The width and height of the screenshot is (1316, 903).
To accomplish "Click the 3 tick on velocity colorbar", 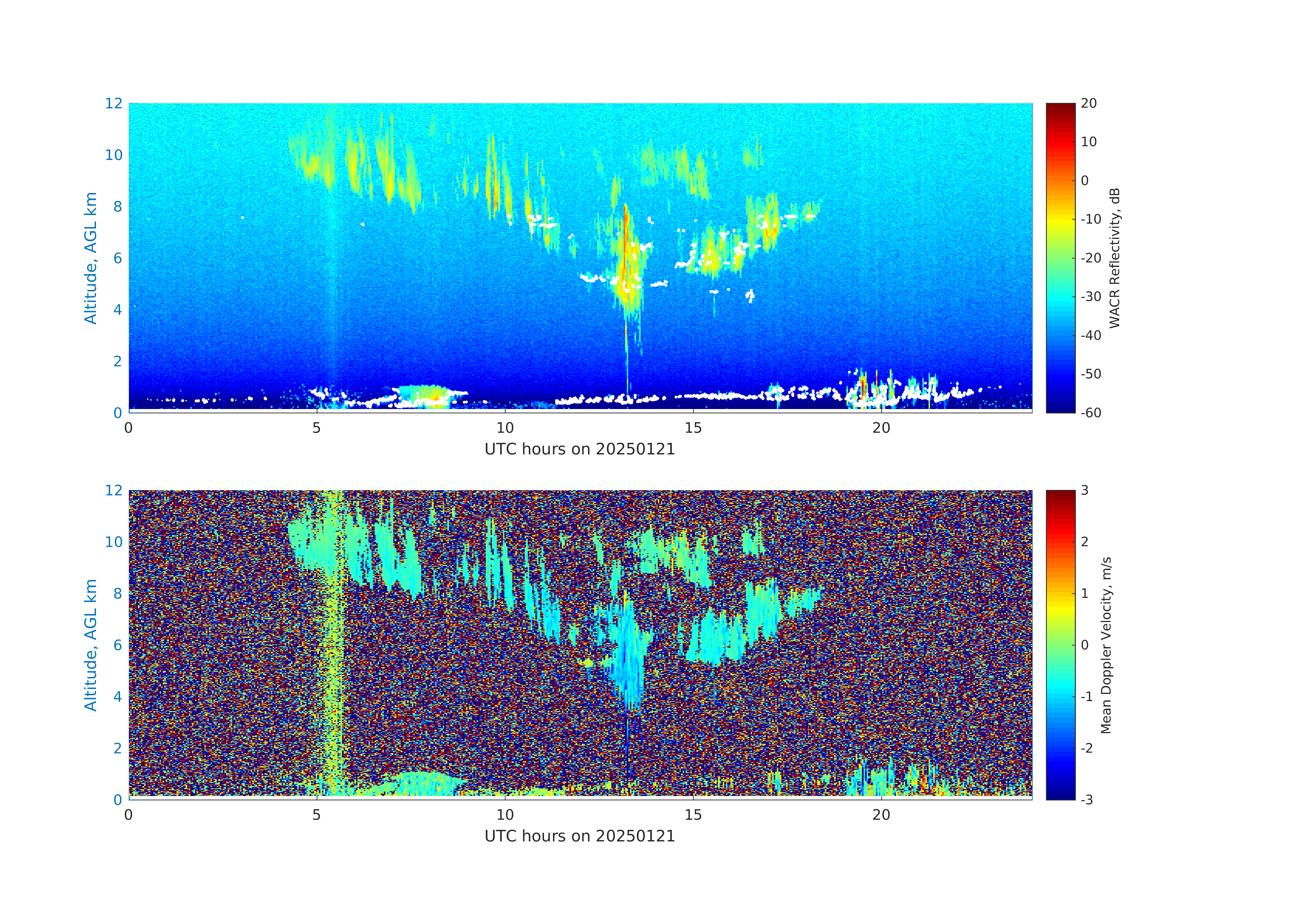I will tap(1084, 490).
